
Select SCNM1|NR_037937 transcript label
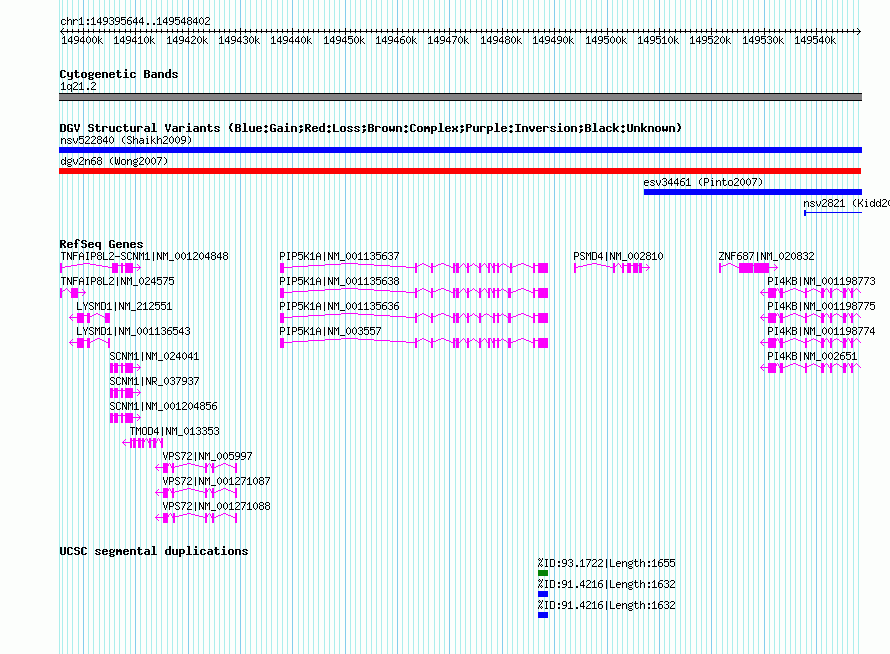click(x=154, y=381)
